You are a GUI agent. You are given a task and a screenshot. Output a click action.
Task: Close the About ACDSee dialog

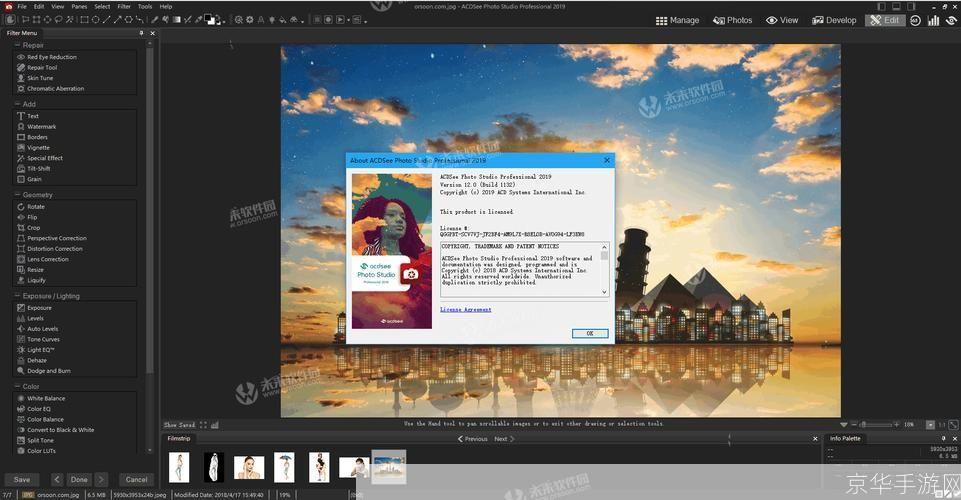click(607, 160)
